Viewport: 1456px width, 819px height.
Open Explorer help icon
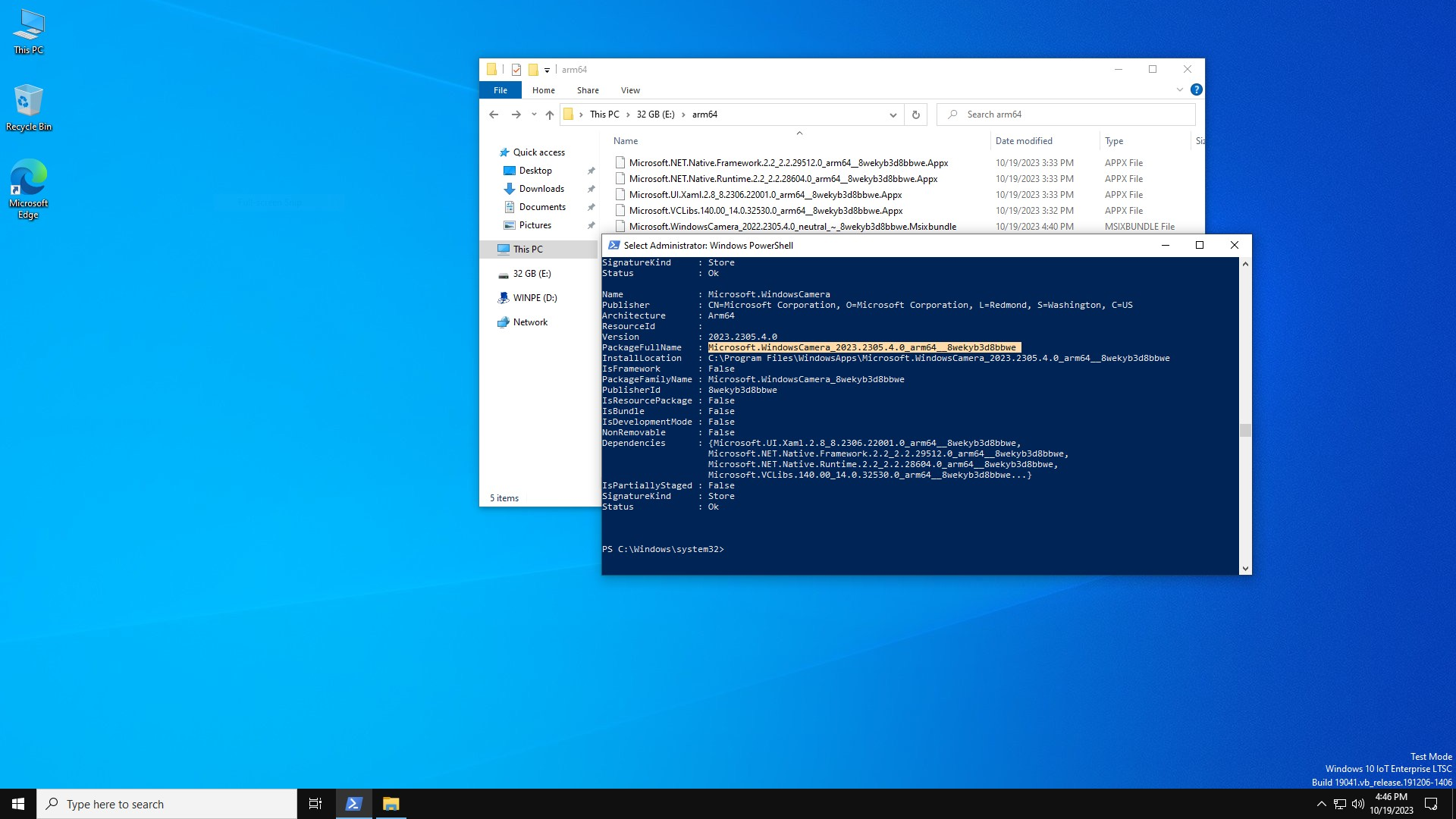pyautogui.click(x=1197, y=89)
